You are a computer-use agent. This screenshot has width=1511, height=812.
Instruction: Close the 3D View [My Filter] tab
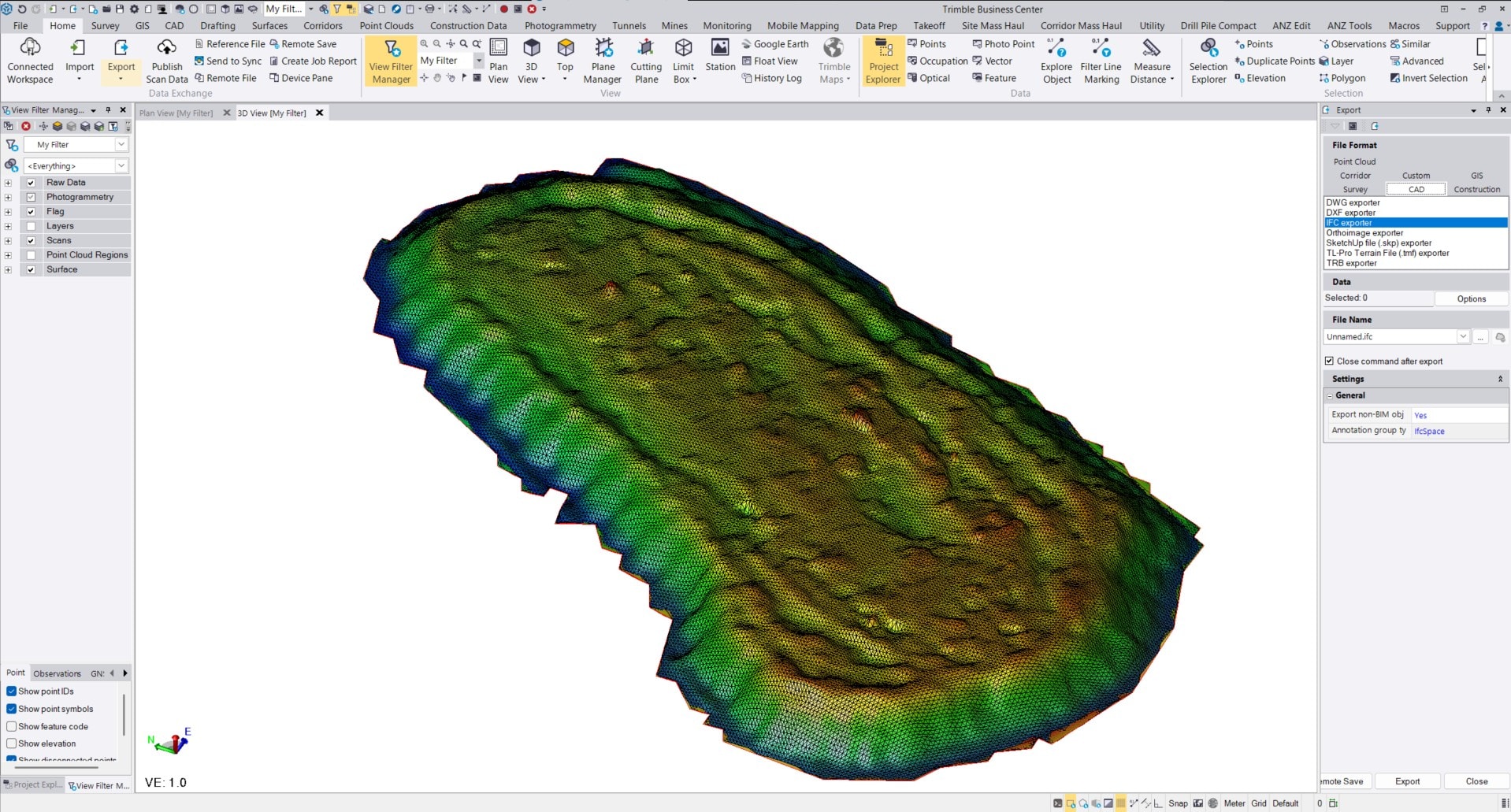[x=319, y=113]
